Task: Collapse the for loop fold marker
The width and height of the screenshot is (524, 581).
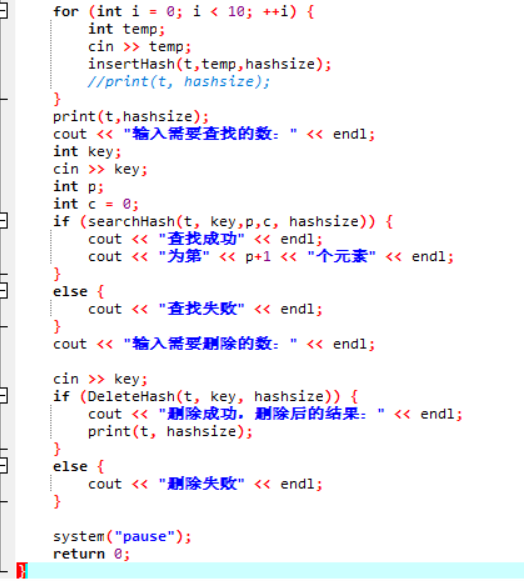Action: 3,11
